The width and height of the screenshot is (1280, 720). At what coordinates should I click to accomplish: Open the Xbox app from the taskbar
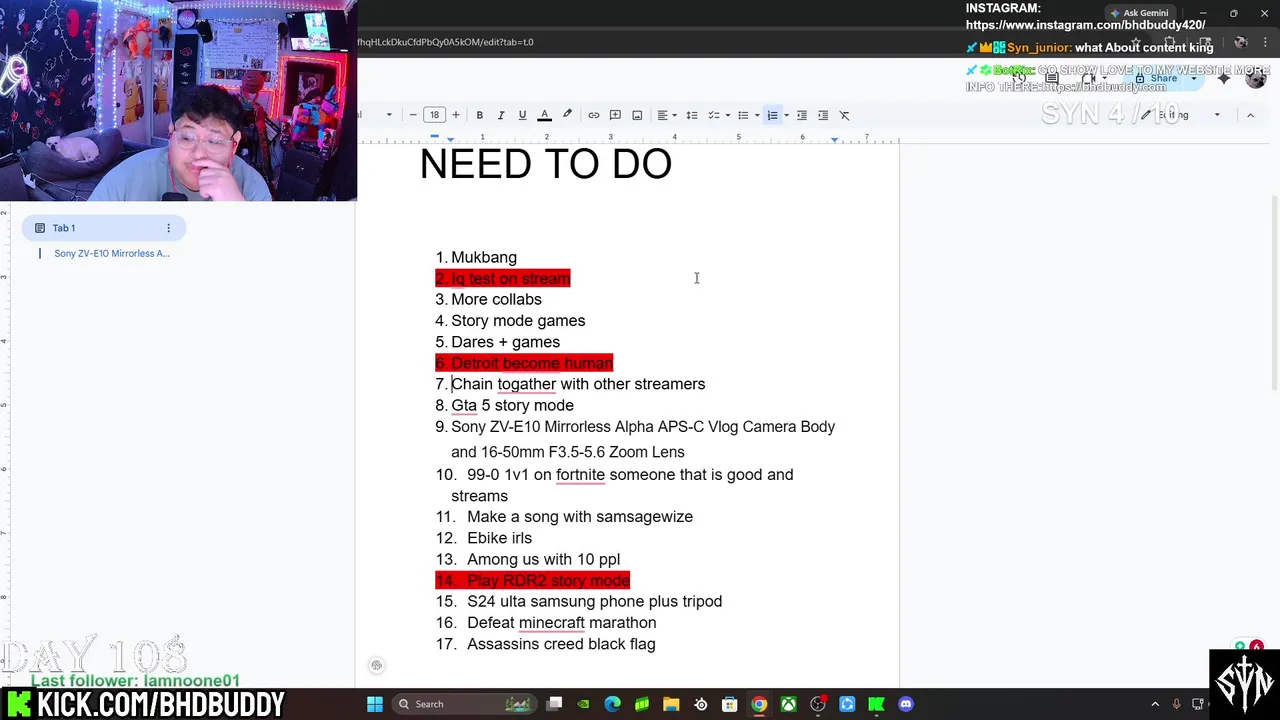[788, 704]
